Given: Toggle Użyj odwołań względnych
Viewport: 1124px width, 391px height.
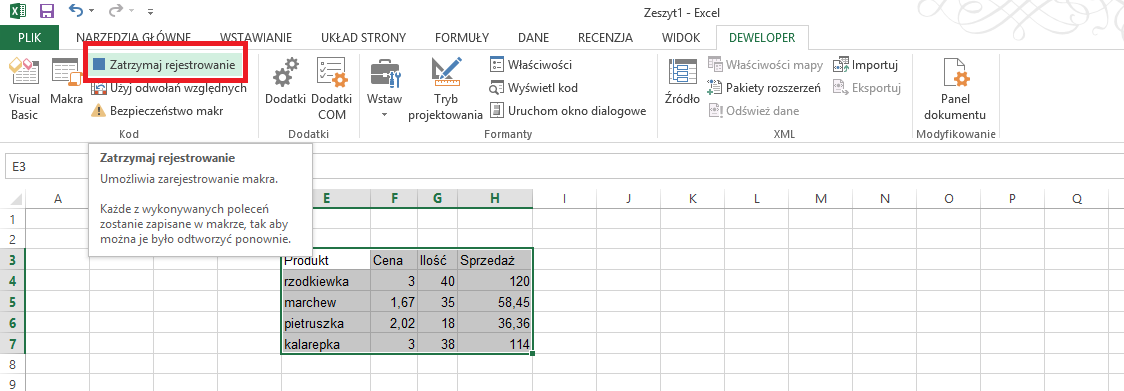Looking at the screenshot, I should 169,88.
